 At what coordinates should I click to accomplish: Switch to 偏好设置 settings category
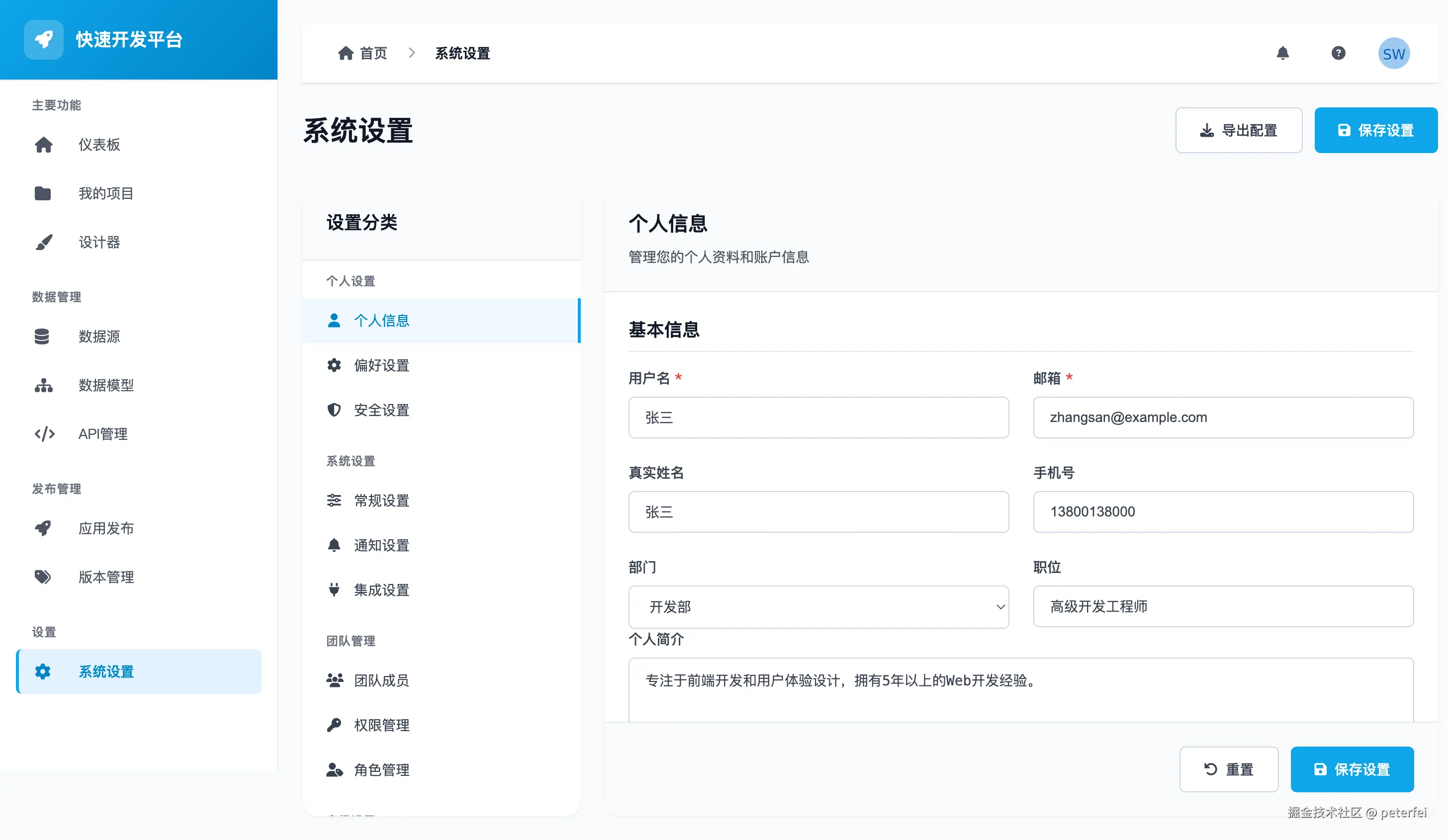381,365
